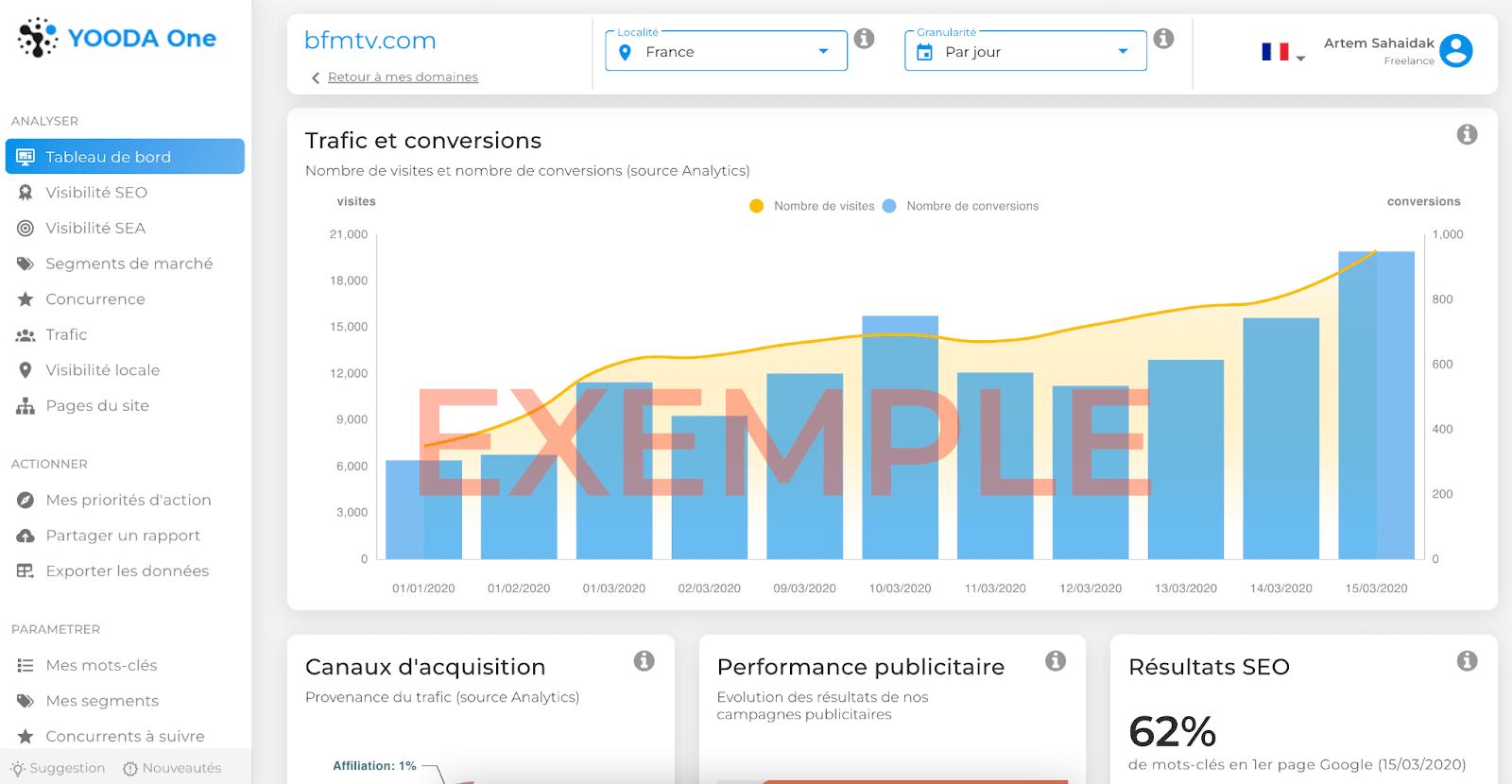Screen dimensions: 1512x784
Task: Click the Nouveautés badge icon
Action: tap(130, 769)
